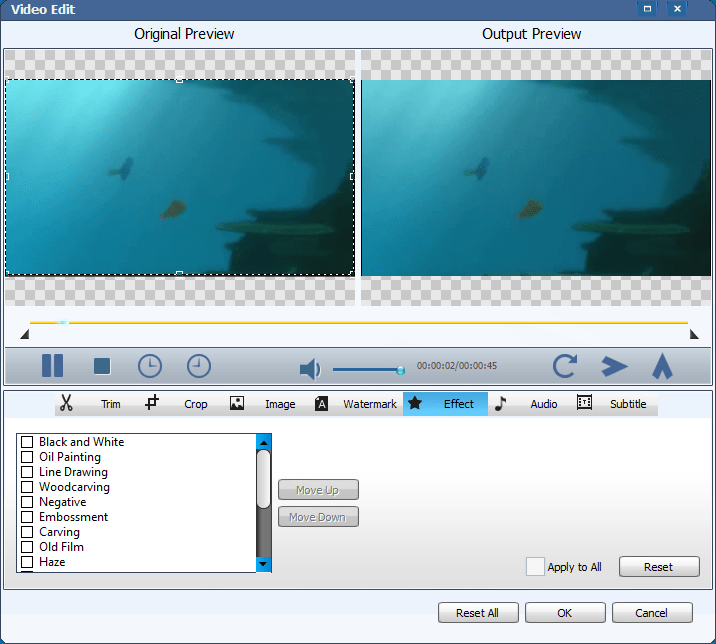Click the right-pointing arrowhead icon

[615, 366]
